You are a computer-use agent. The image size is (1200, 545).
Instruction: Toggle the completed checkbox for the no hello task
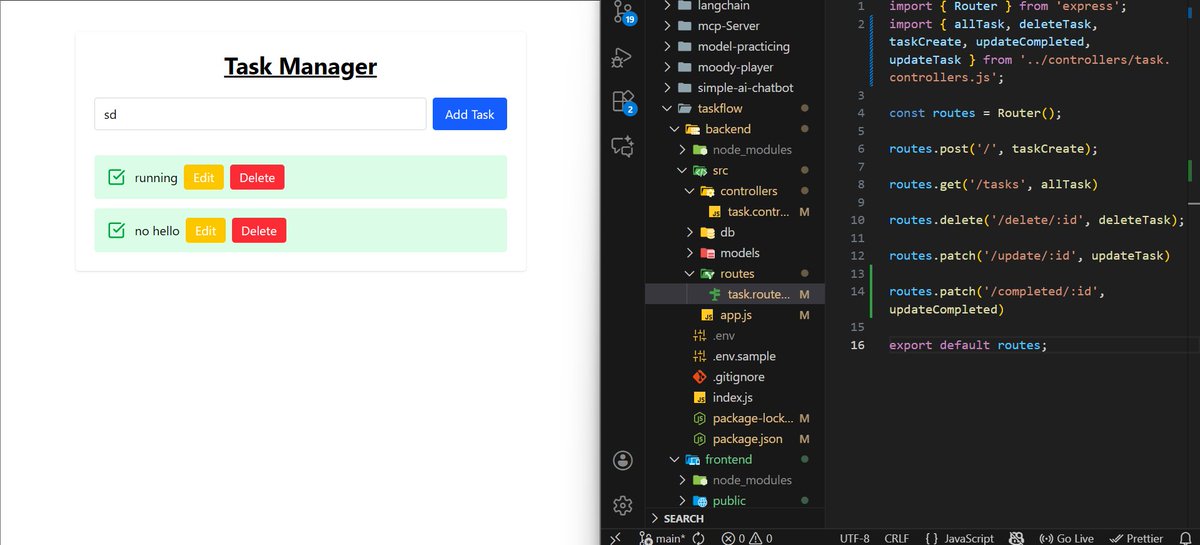116,230
